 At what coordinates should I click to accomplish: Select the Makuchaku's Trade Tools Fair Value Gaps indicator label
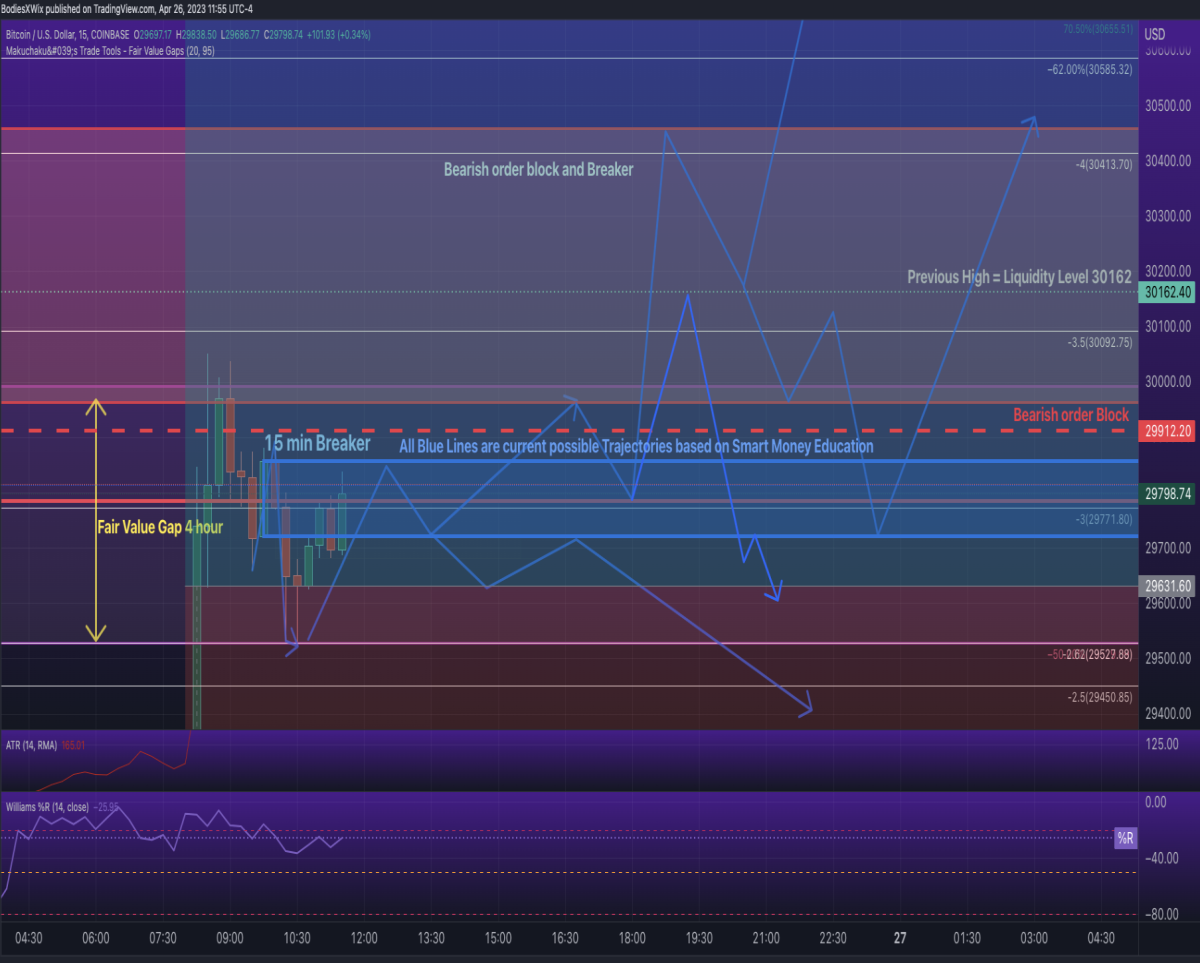(109, 49)
